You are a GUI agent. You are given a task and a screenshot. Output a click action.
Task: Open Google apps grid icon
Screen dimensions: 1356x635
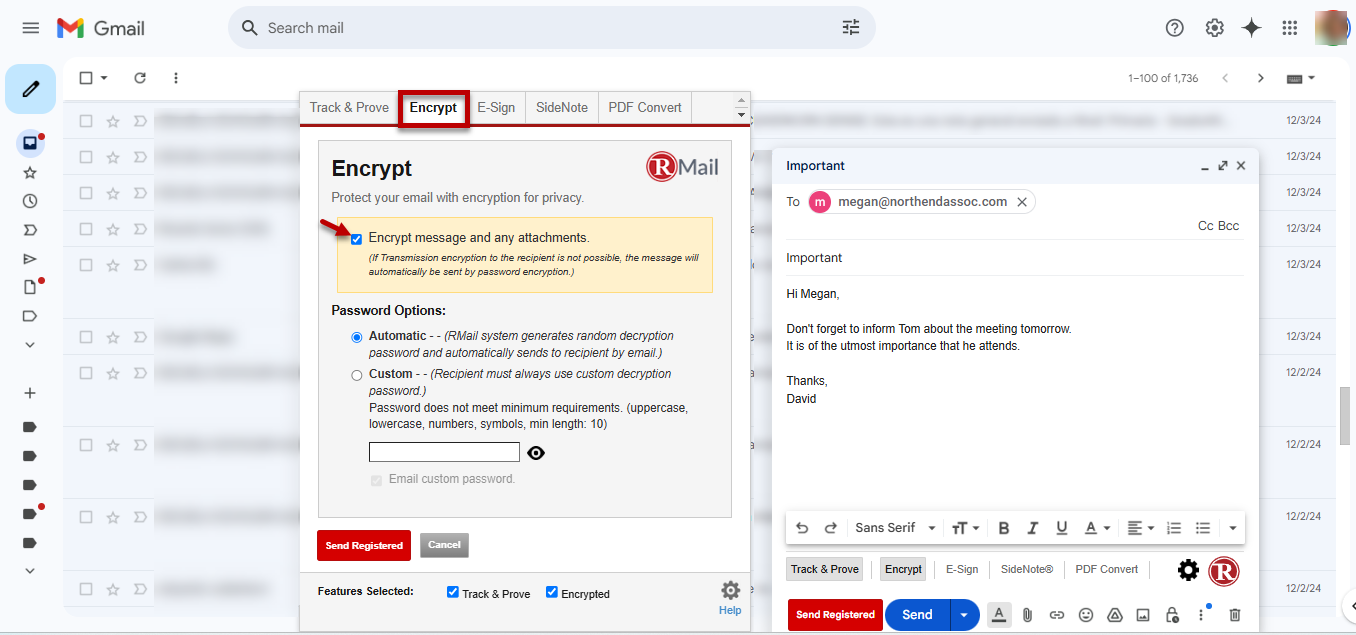point(1290,28)
